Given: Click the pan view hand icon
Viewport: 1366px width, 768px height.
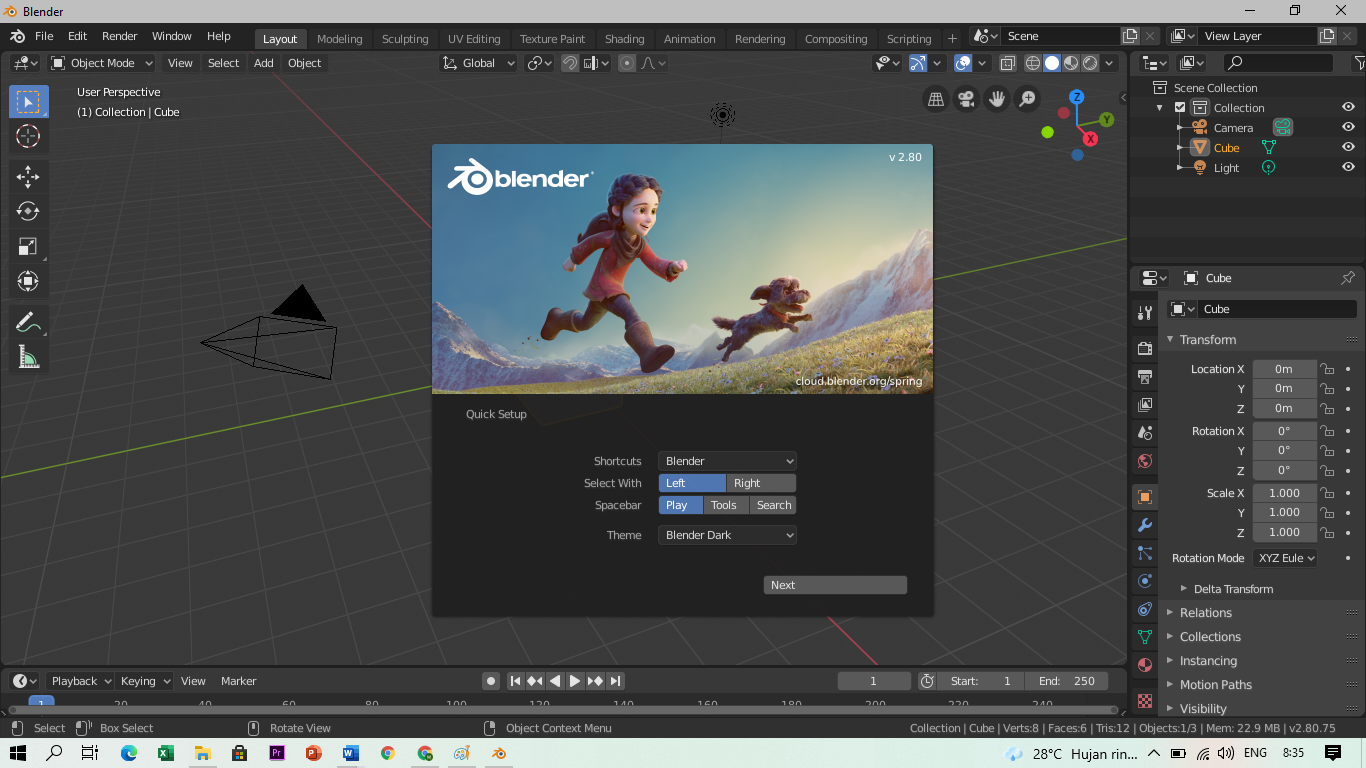Looking at the screenshot, I should click(x=996, y=99).
